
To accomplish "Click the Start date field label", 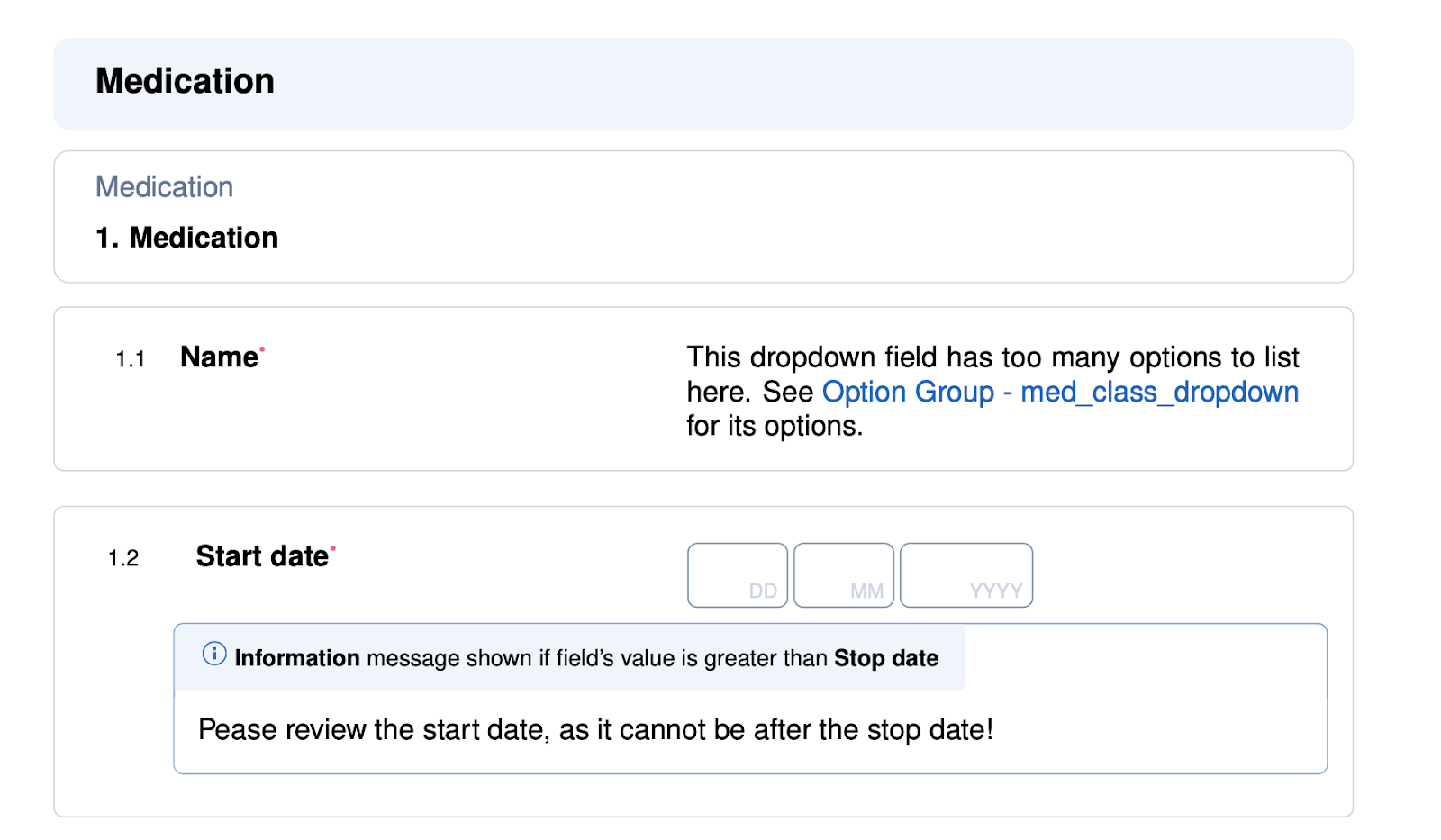I will [x=261, y=556].
